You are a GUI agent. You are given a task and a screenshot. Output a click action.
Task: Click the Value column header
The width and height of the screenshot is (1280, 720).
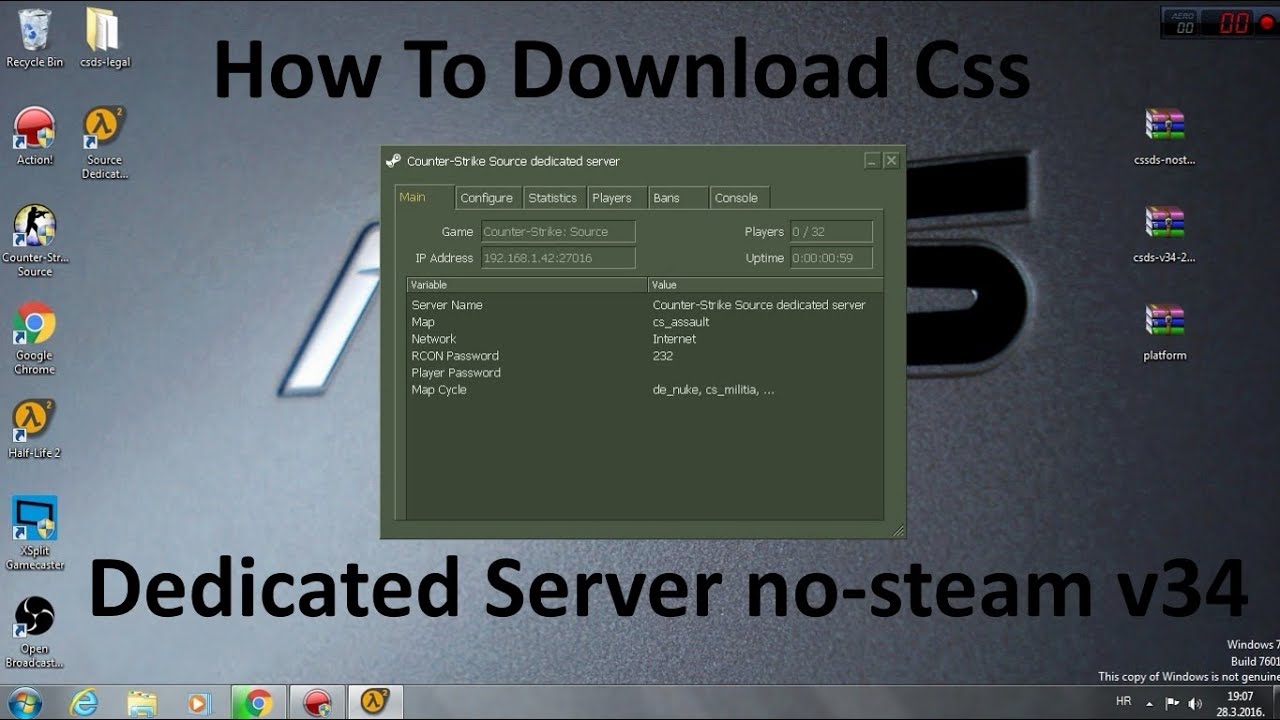[x=765, y=285]
